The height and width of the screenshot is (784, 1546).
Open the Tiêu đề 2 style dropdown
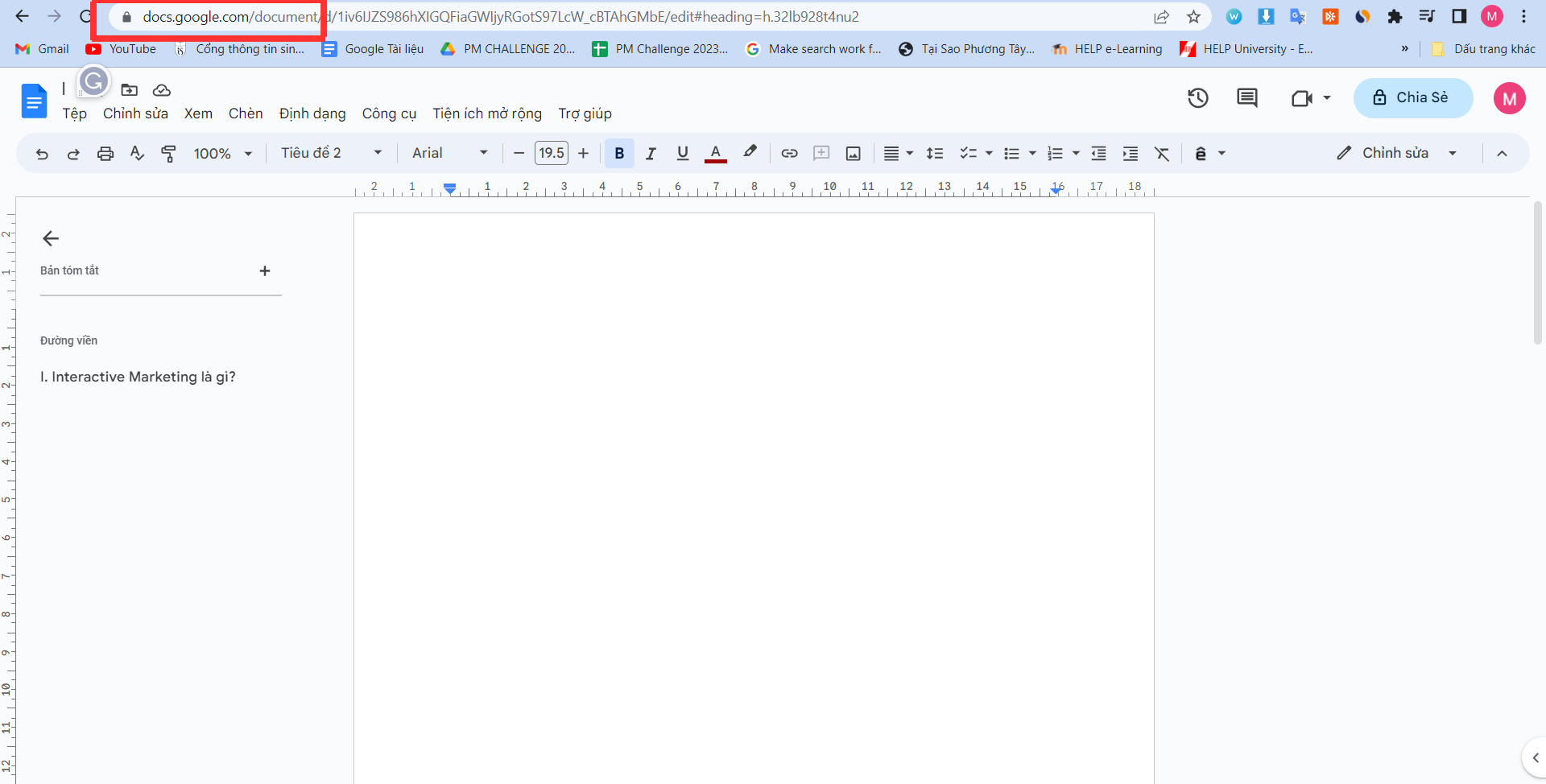(x=331, y=154)
